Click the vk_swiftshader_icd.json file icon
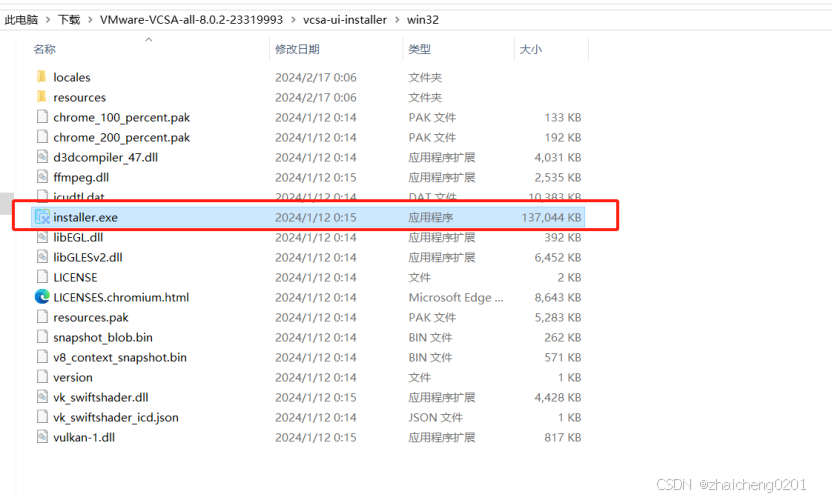The image size is (832, 500). pyautogui.click(x=42, y=417)
